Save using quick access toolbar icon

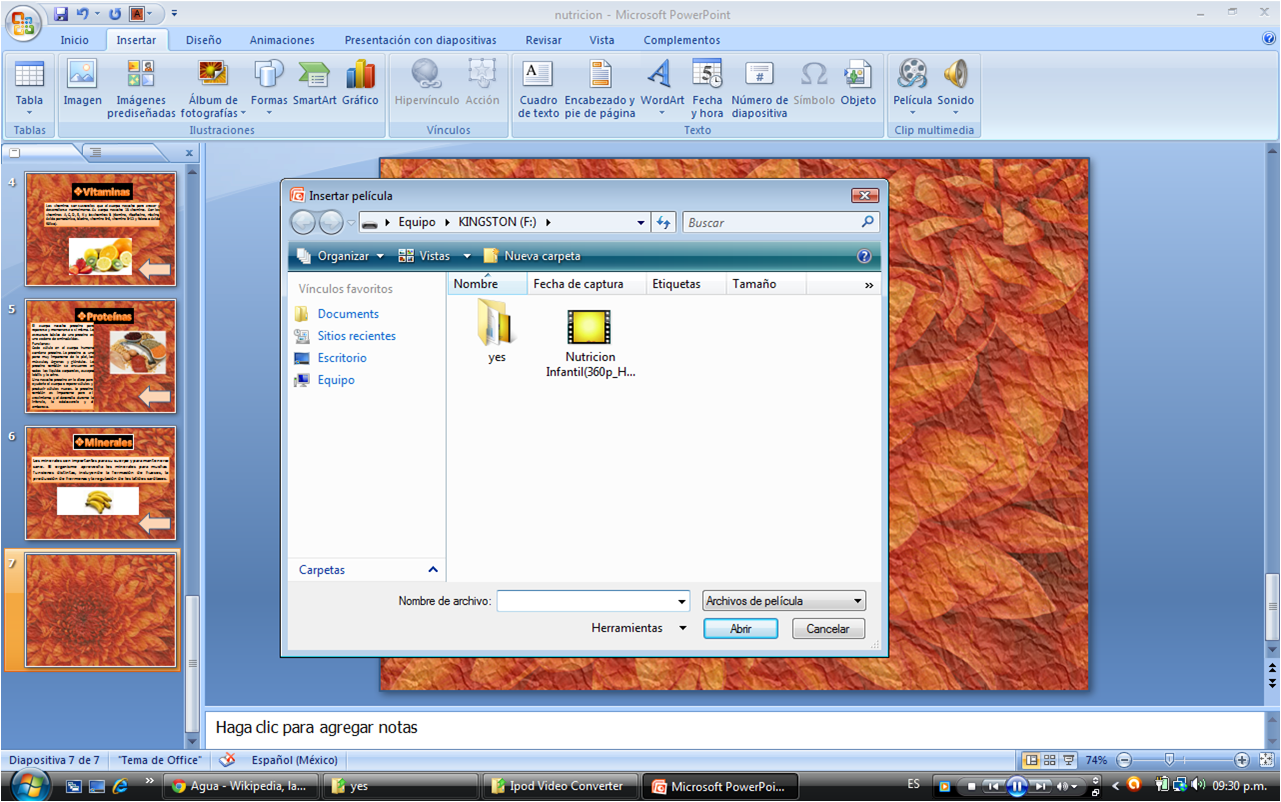[61, 14]
